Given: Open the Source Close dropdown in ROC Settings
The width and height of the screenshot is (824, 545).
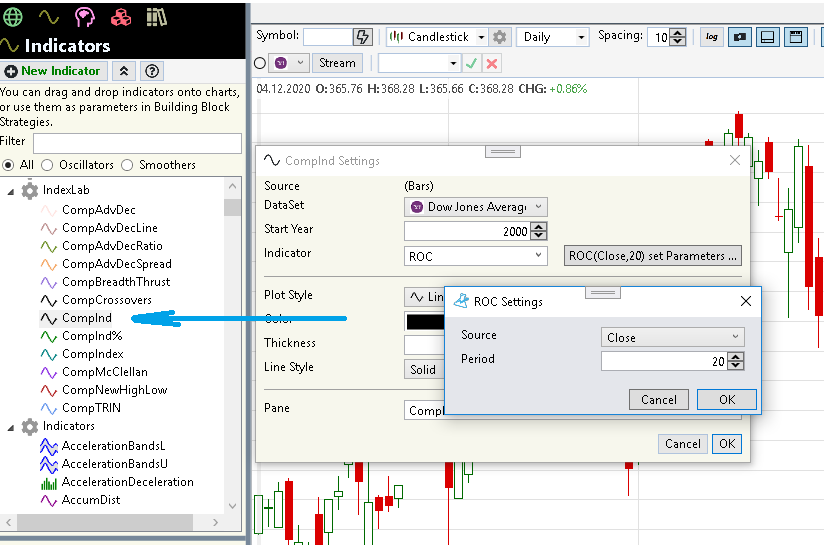Looking at the screenshot, I should [x=673, y=337].
